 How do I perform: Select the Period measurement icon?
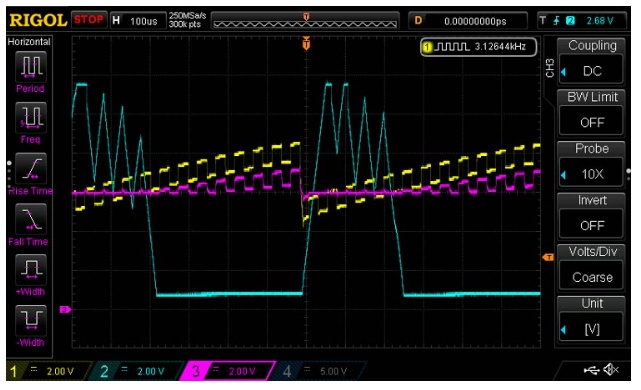click(31, 67)
